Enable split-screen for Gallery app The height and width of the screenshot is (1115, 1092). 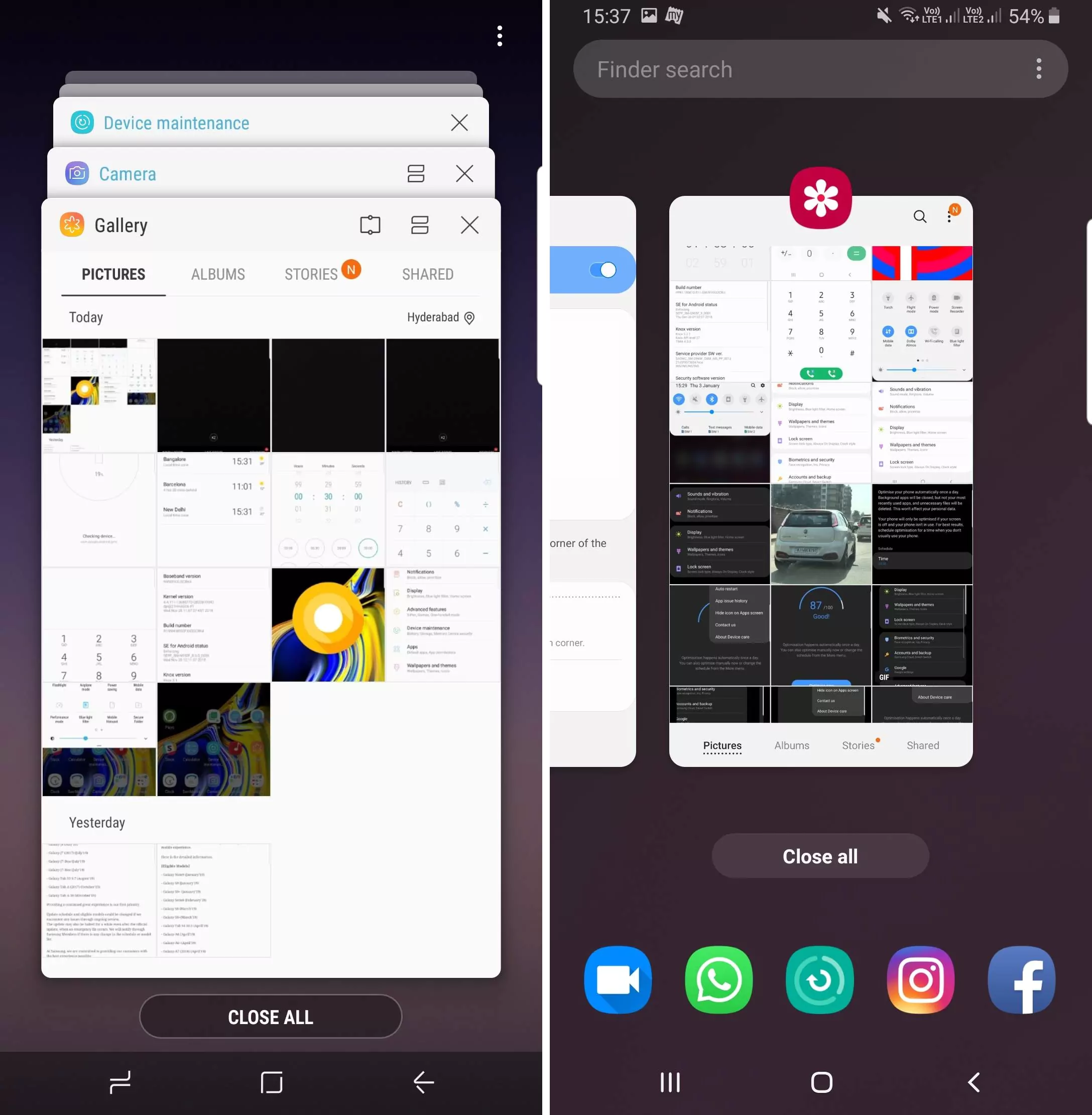418,224
